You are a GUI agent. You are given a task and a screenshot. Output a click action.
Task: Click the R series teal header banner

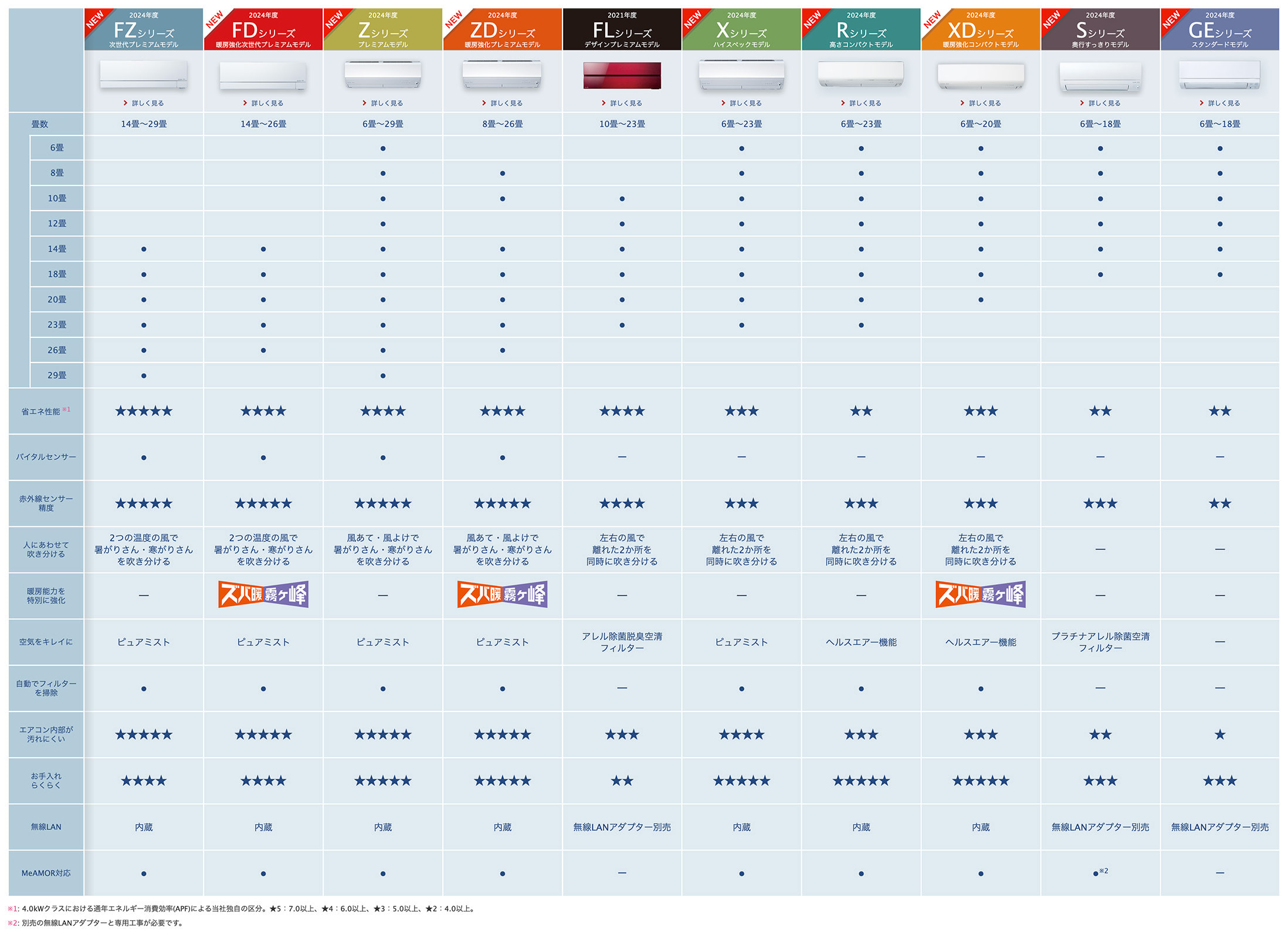click(861, 30)
